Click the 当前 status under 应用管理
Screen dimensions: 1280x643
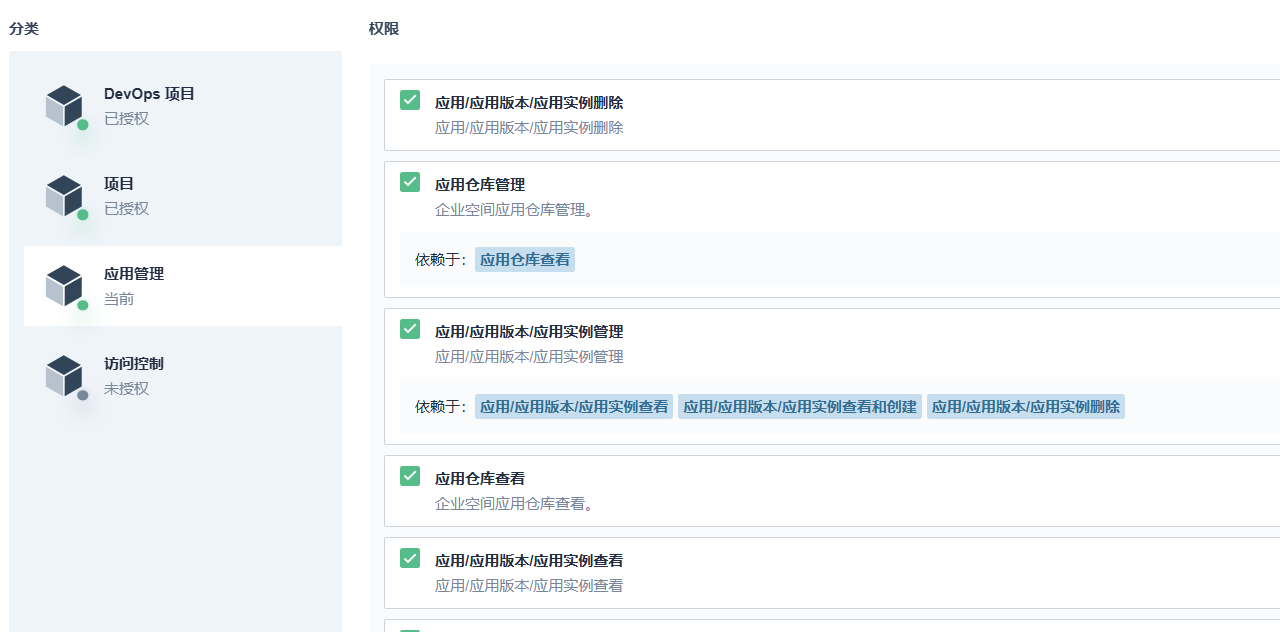click(119, 299)
